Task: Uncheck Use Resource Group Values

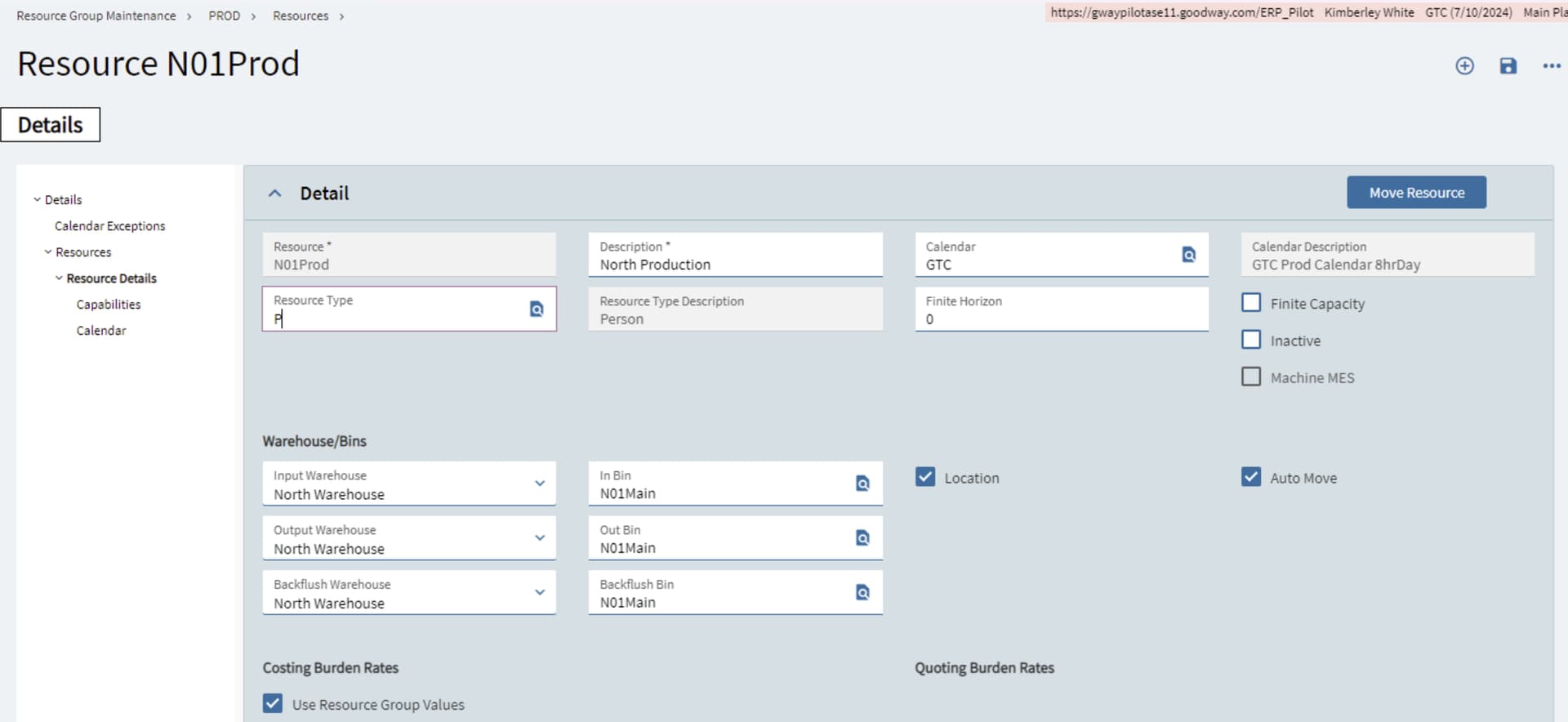Action: click(x=273, y=703)
